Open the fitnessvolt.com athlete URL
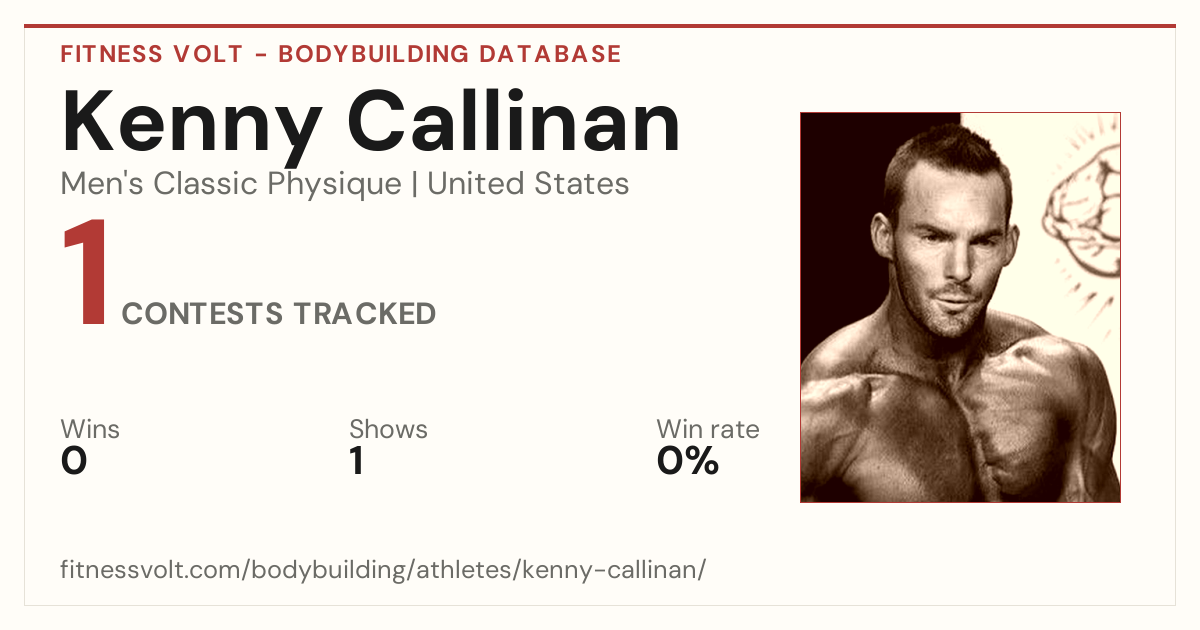The height and width of the screenshot is (630, 1200). tap(383, 570)
